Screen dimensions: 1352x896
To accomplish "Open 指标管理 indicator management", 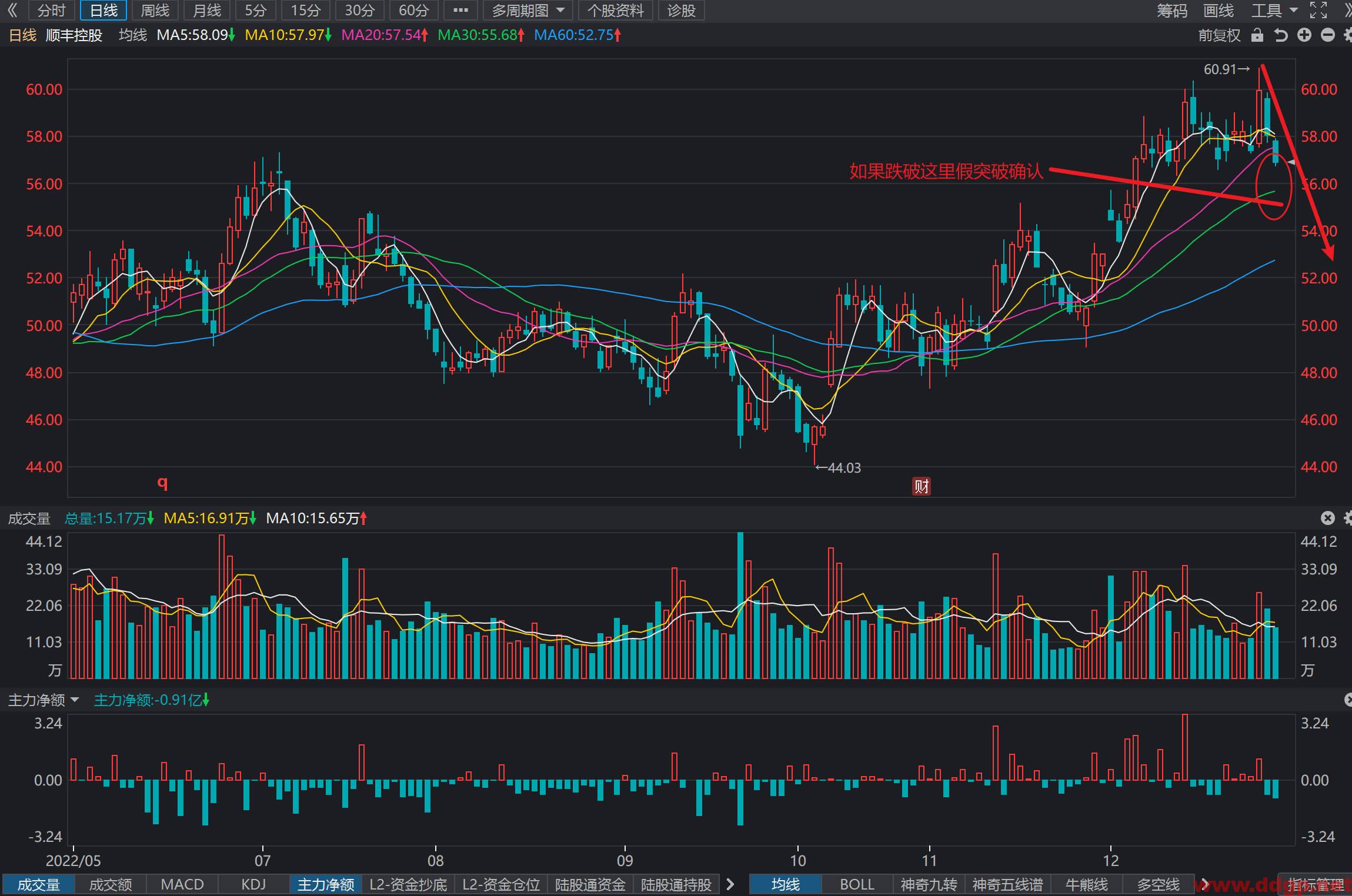I will [1314, 884].
